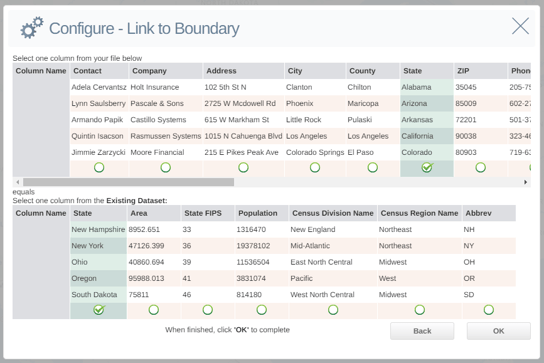This screenshot has height=363, width=544.
Task: Click the New Hampshire state cell
Action: click(x=99, y=229)
